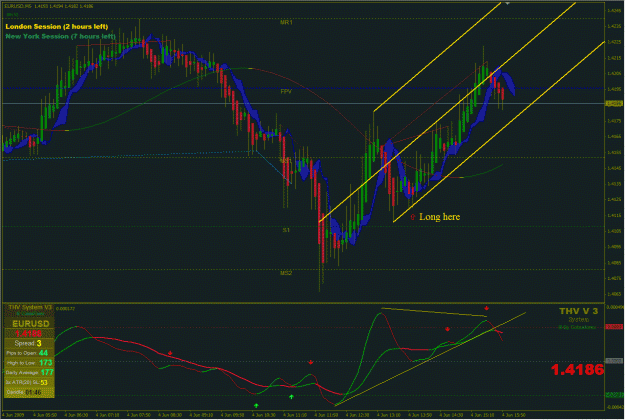
Task: Select the short yellow divergence line above indicator peaks
Action: 434,312
